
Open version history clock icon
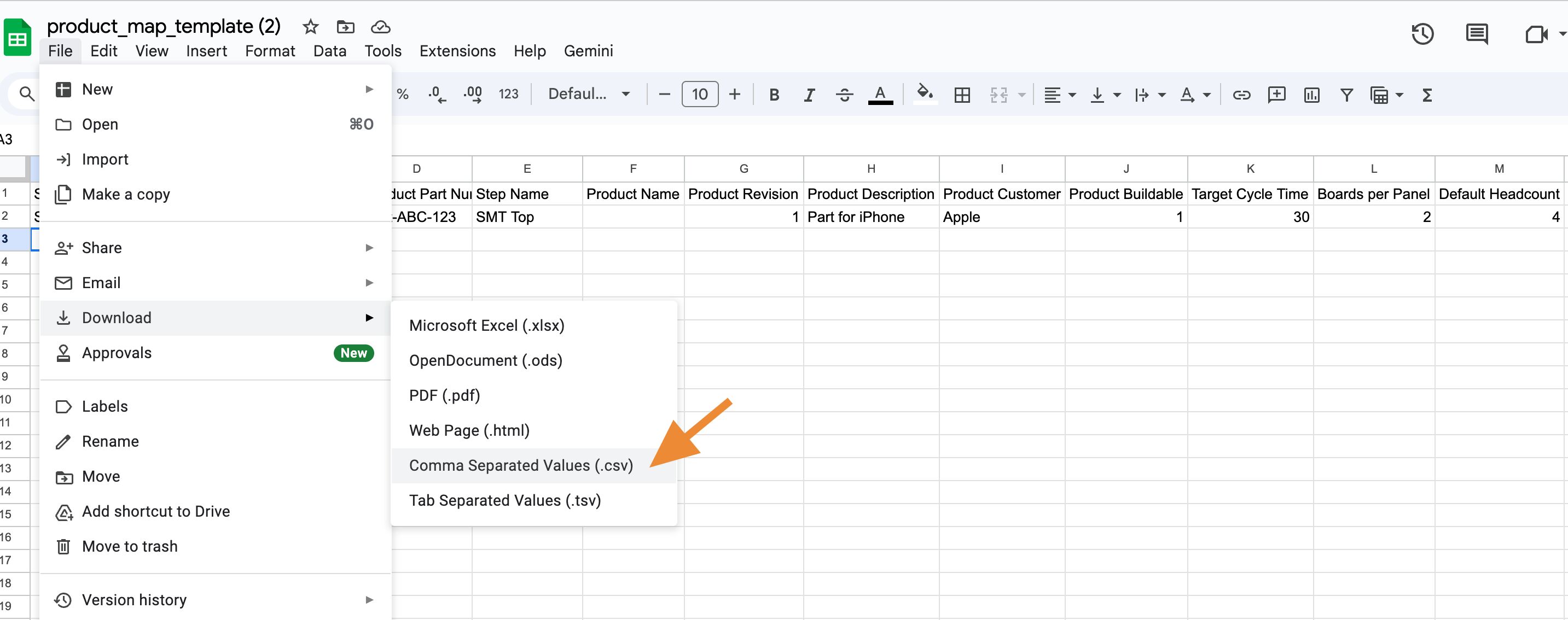coord(1422,34)
